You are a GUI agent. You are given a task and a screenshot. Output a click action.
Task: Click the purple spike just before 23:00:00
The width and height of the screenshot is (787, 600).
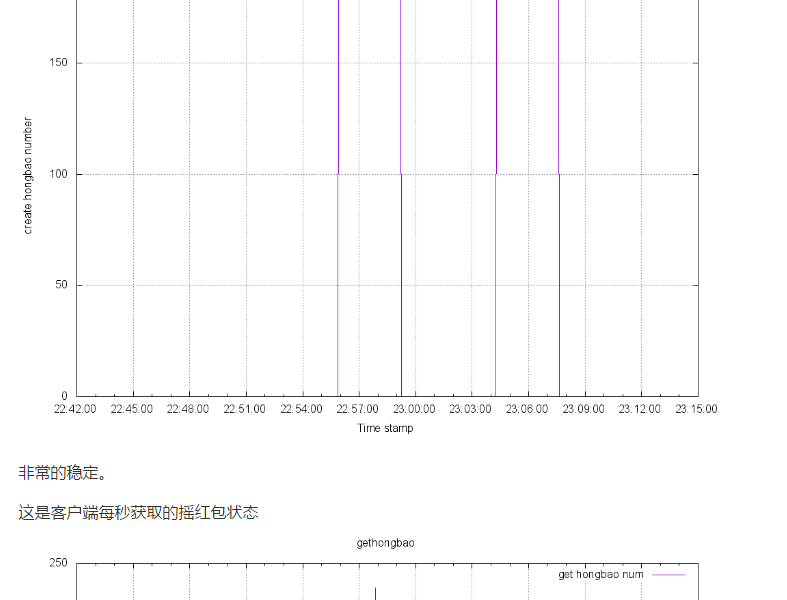coord(401,198)
